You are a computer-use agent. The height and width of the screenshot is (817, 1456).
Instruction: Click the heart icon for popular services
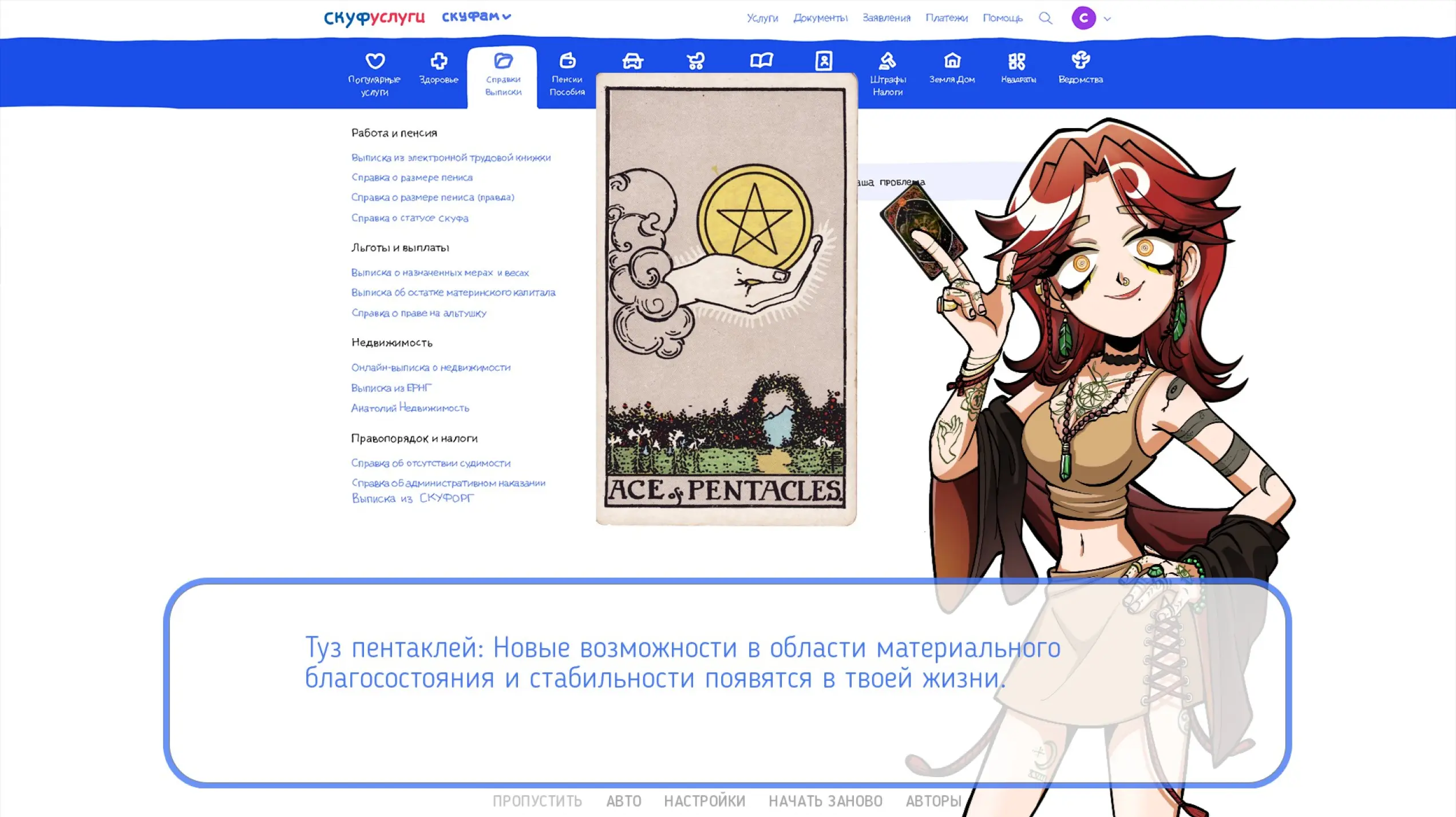(x=375, y=61)
